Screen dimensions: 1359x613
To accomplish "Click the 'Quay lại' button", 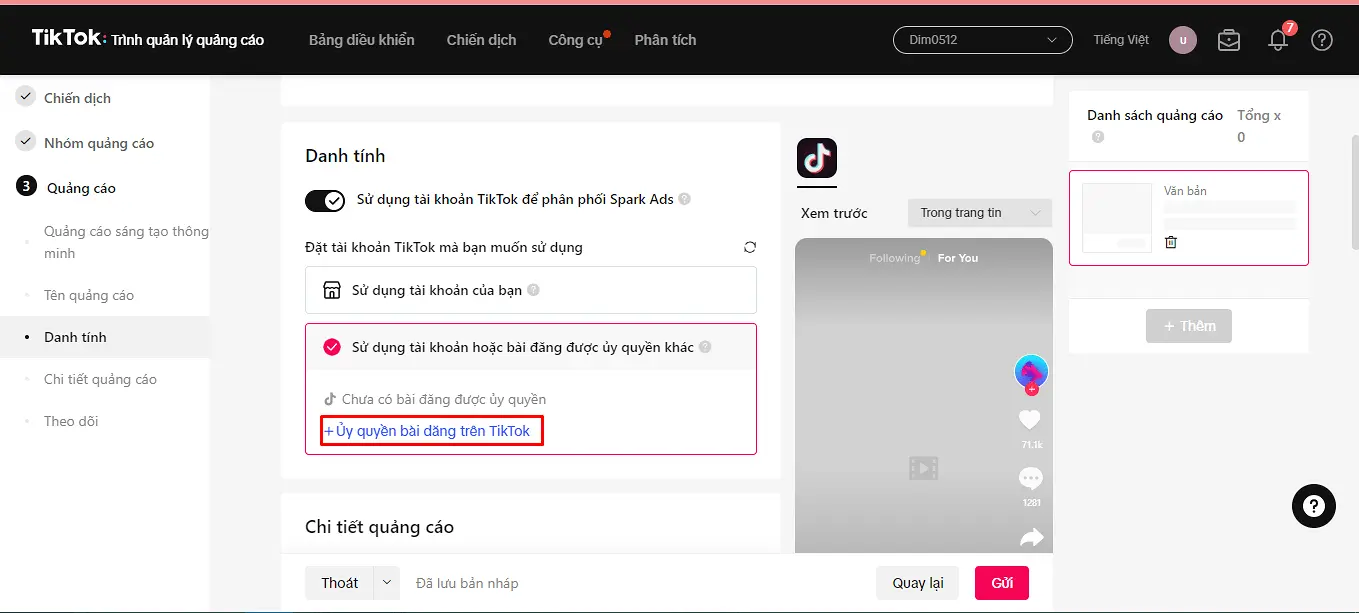I will pyautogui.click(x=918, y=583).
